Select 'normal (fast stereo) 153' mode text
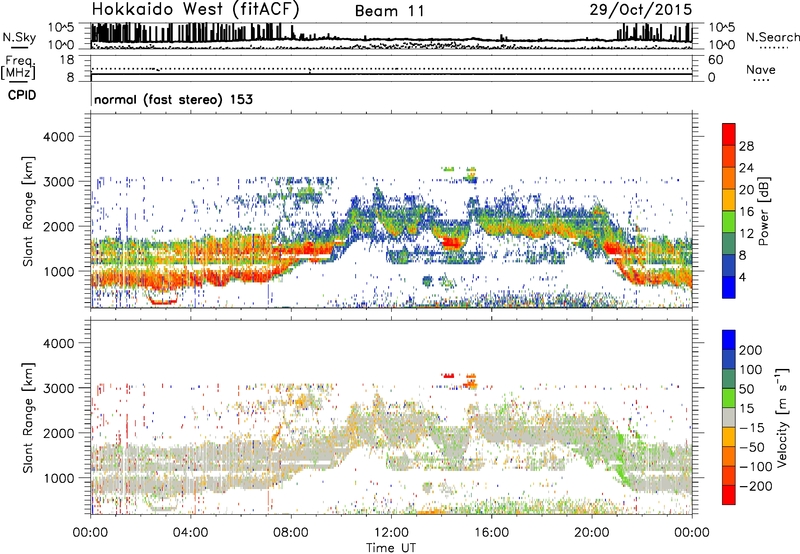Screen dimensions: 800x554 click(173, 99)
